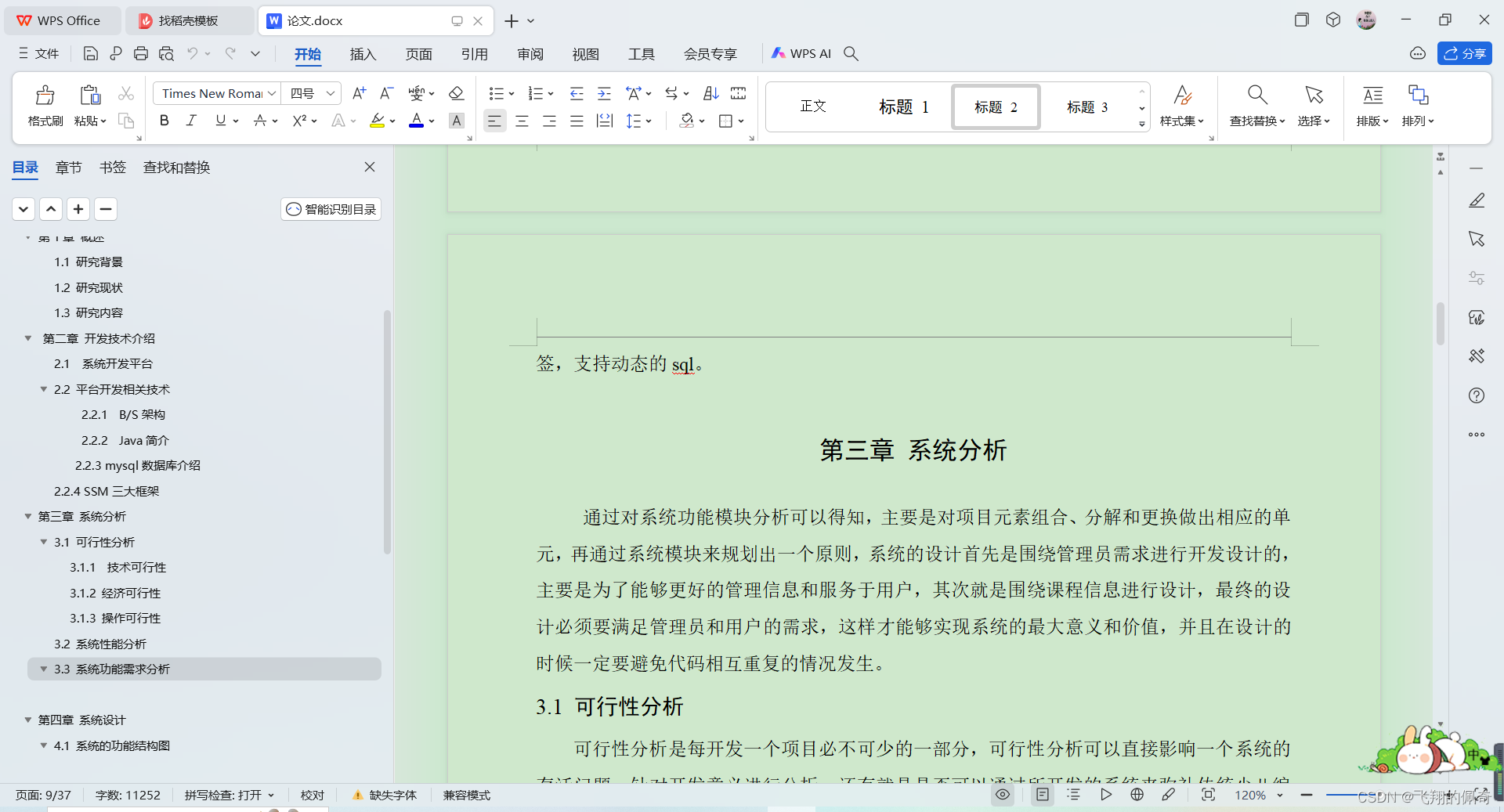The width and height of the screenshot is (1504, 812).
Task: Apply the 标题 3 style
Action: pos(1087,106)
